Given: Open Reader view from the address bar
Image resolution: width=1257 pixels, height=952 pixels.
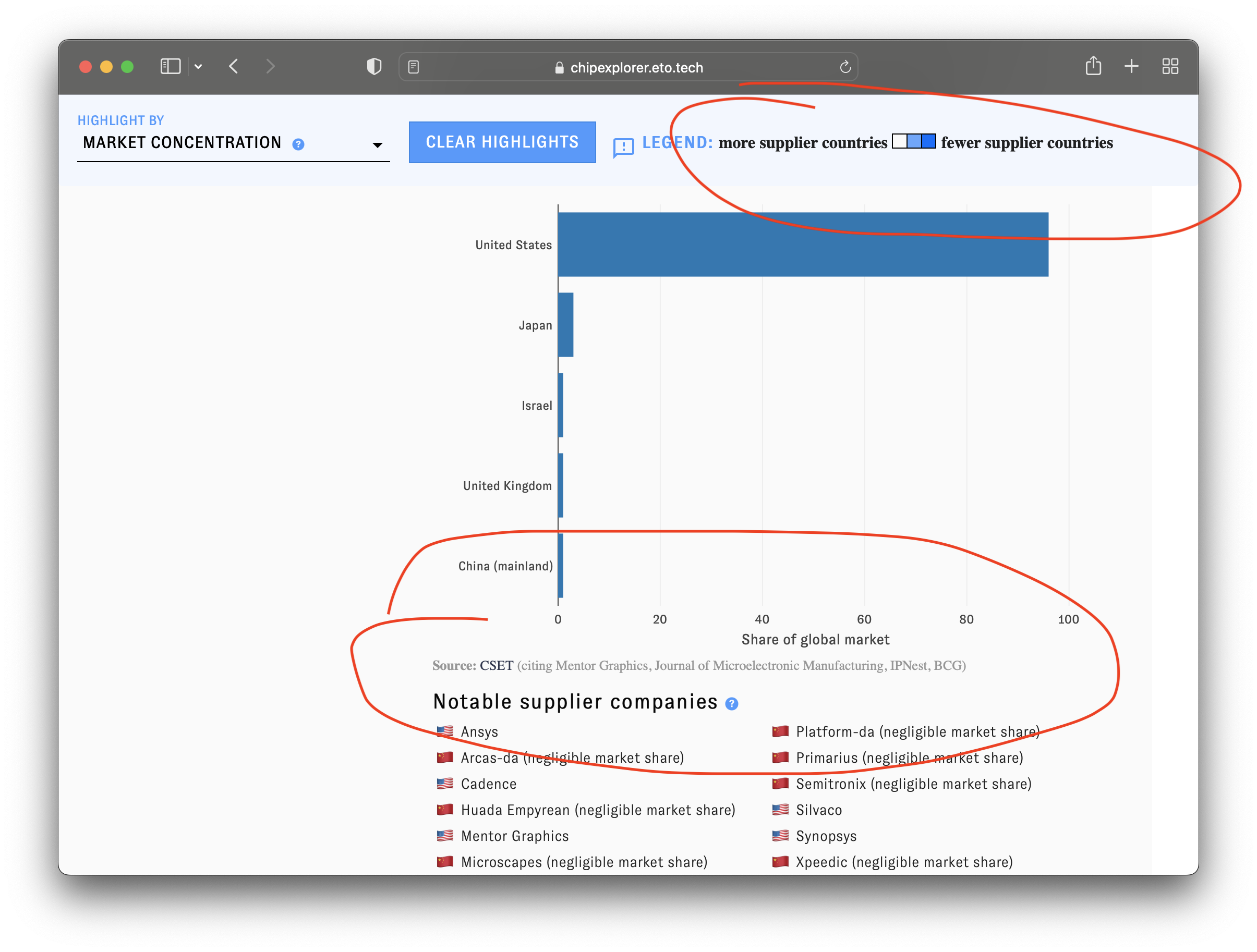Looking at the screenshot, I should [413, 66].
